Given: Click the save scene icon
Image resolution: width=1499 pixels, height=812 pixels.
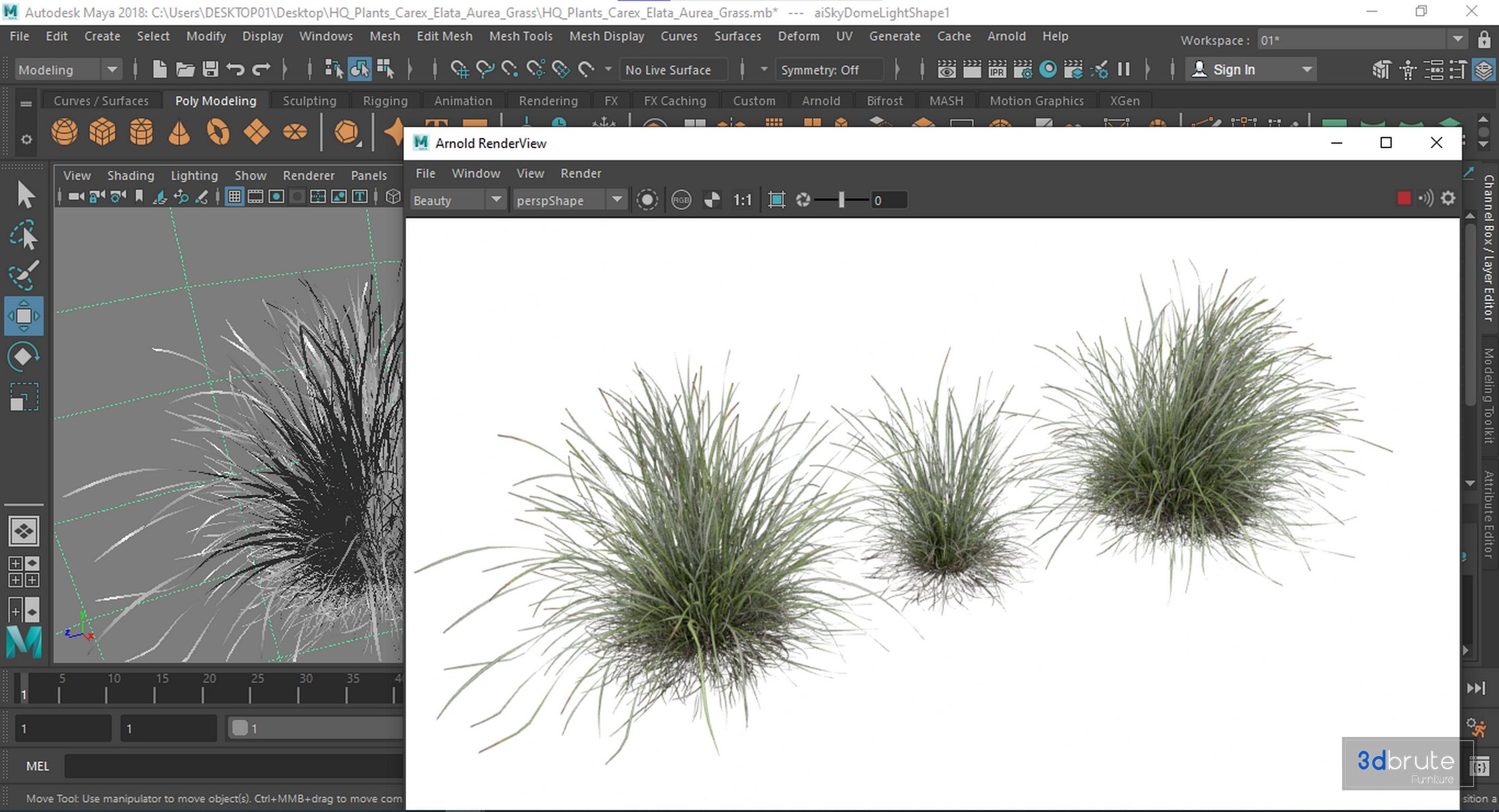Looking at the screenshot, I should [210, 69].
